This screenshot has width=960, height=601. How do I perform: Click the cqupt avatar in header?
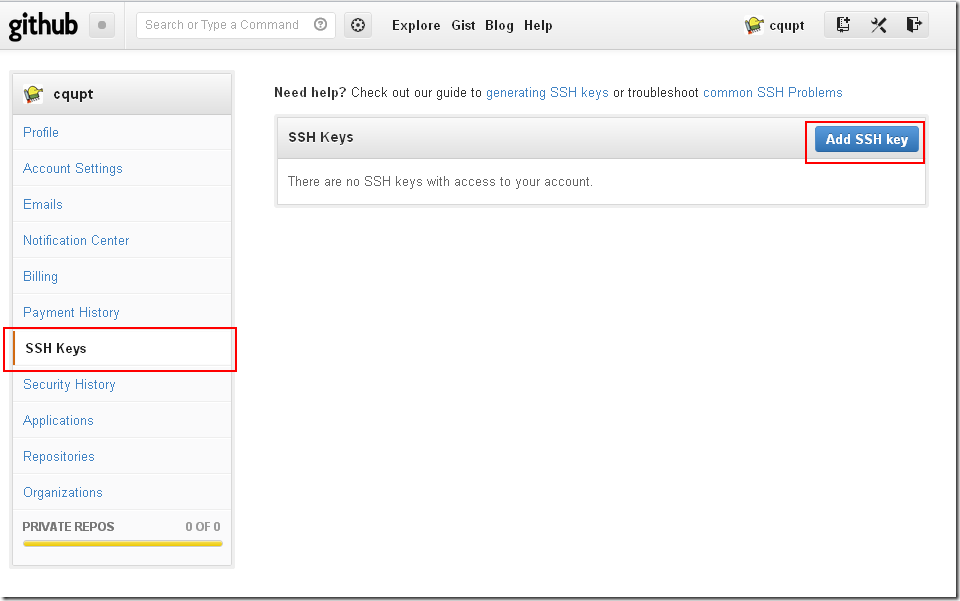pyautogui.click(x=754, y=25)
